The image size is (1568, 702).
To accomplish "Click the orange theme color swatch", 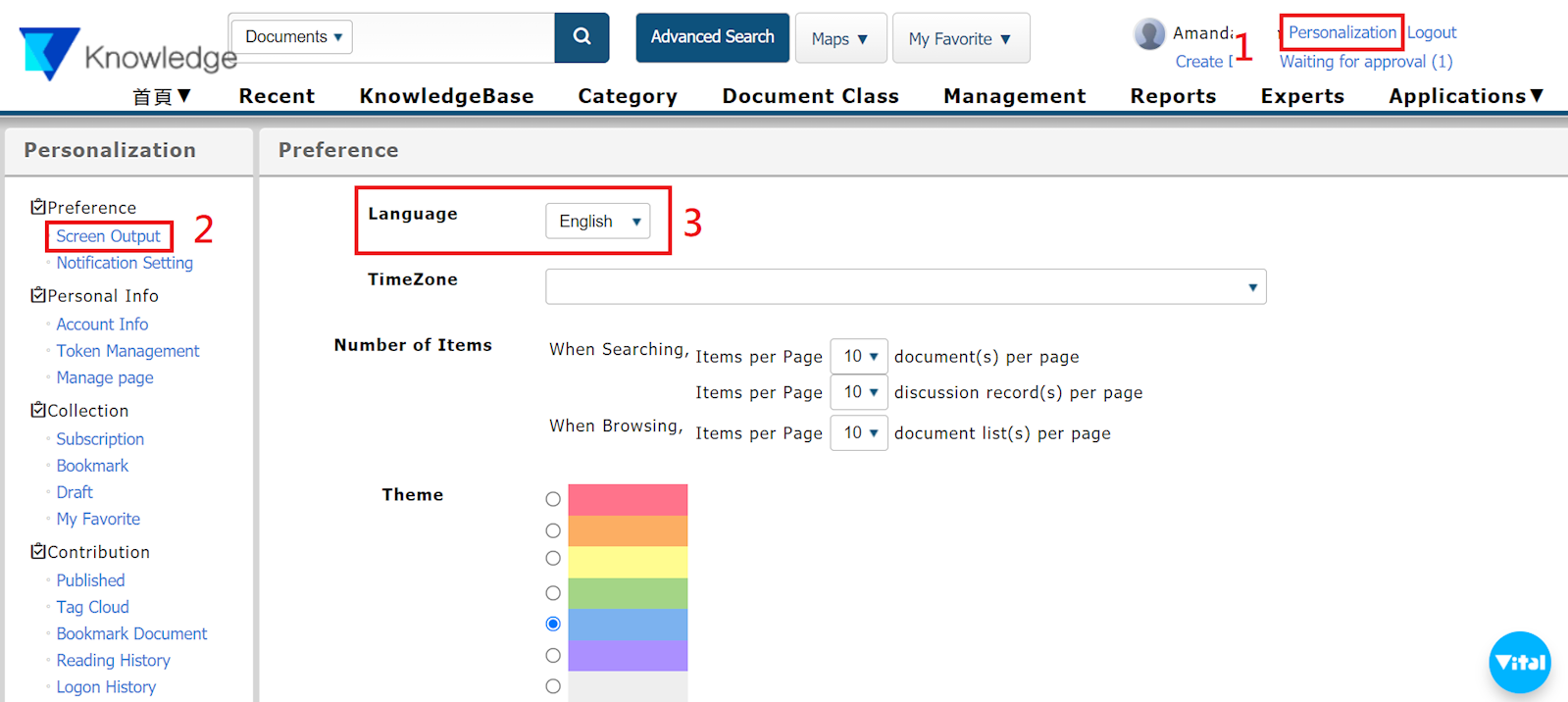I will (628, 530).
